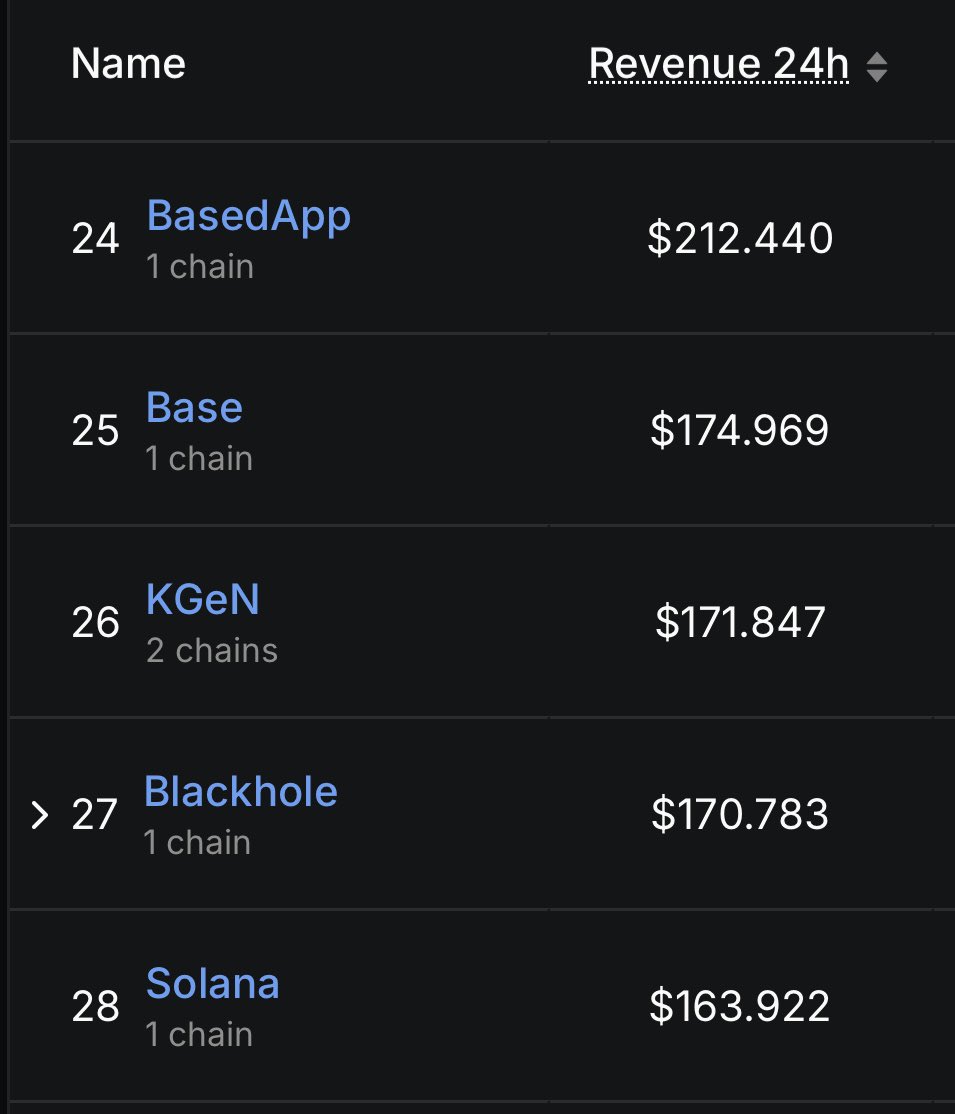Open the Blackhole link

[x=241, y=791]
